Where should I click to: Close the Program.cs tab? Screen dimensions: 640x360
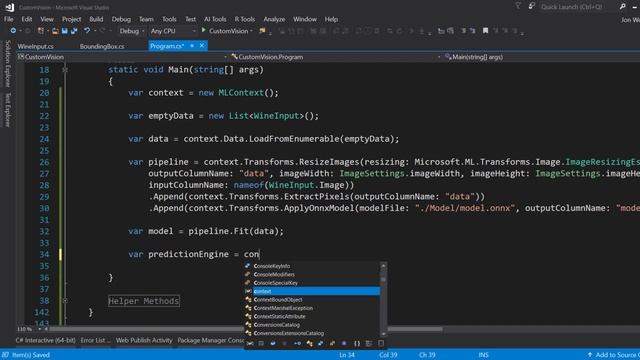tap(202, 46)
